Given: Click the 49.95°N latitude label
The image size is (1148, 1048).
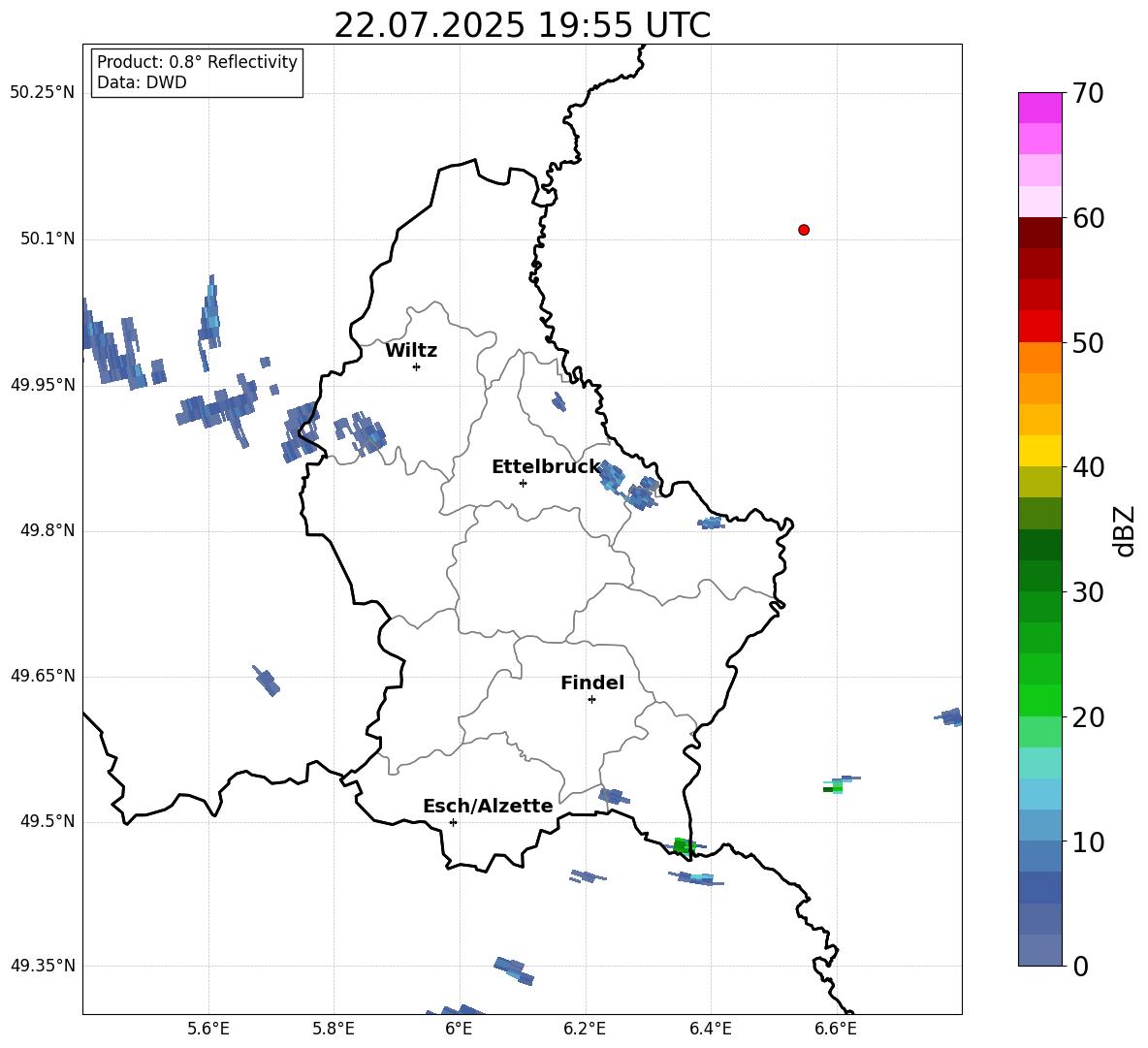Looking at the screenshot, I should click(42, 385).
